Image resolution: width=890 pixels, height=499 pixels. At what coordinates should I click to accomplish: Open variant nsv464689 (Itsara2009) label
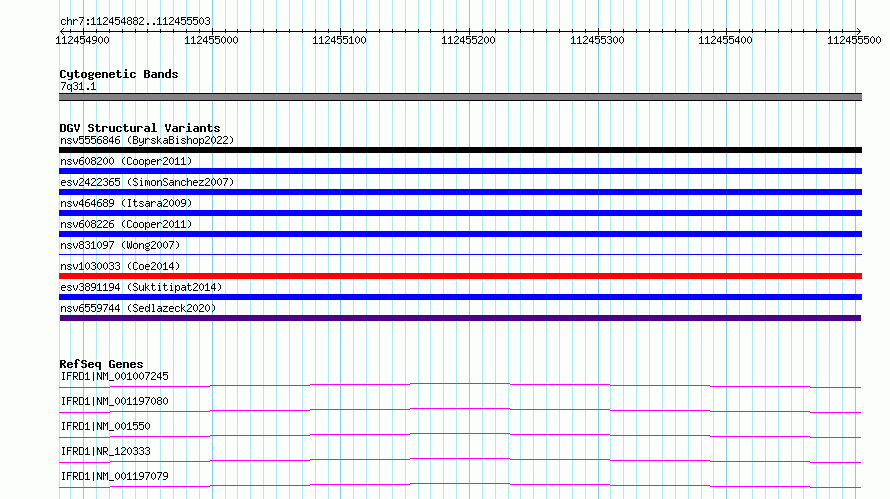click(x=126, y=203)
